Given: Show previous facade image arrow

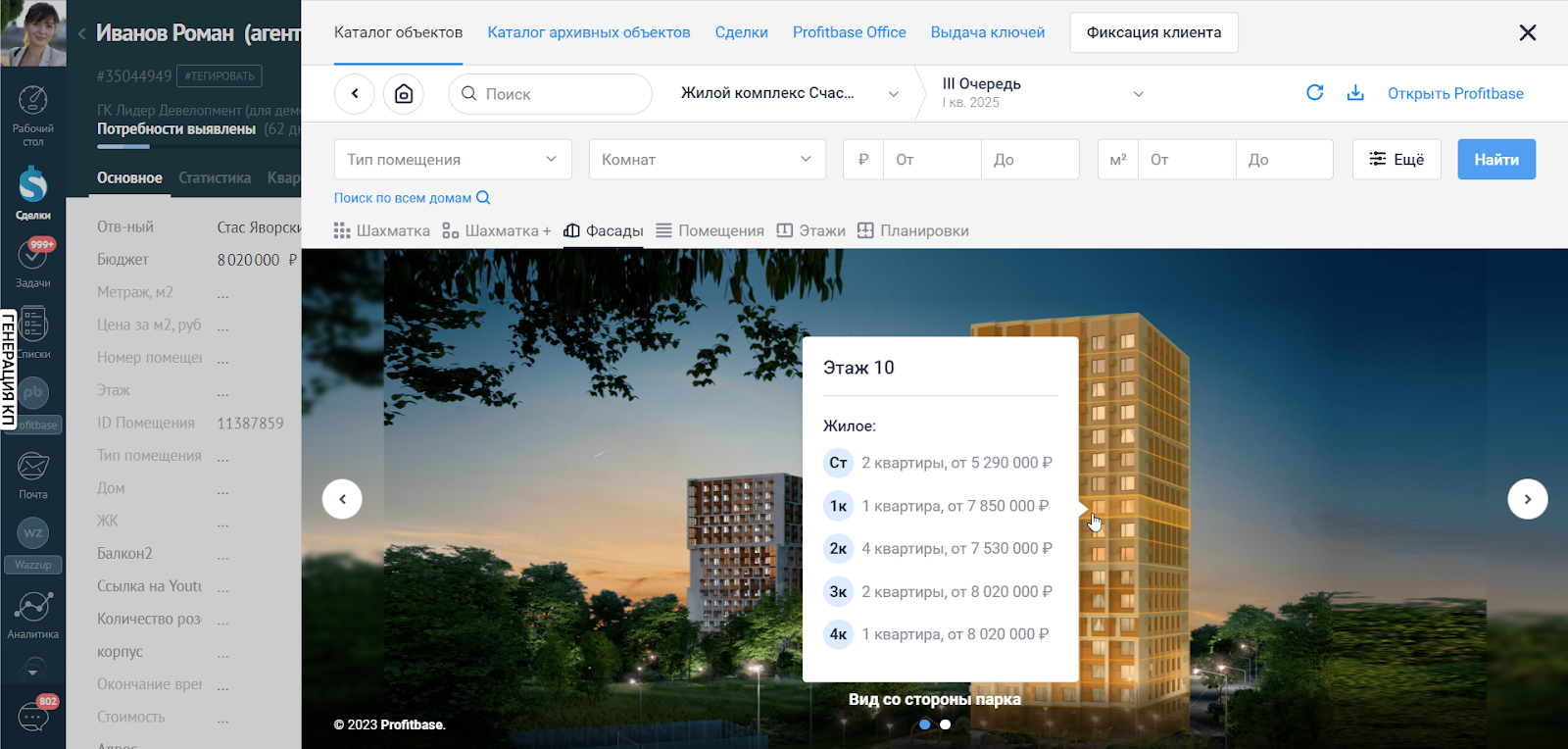Looking at the screenshot, I should 342,499.
